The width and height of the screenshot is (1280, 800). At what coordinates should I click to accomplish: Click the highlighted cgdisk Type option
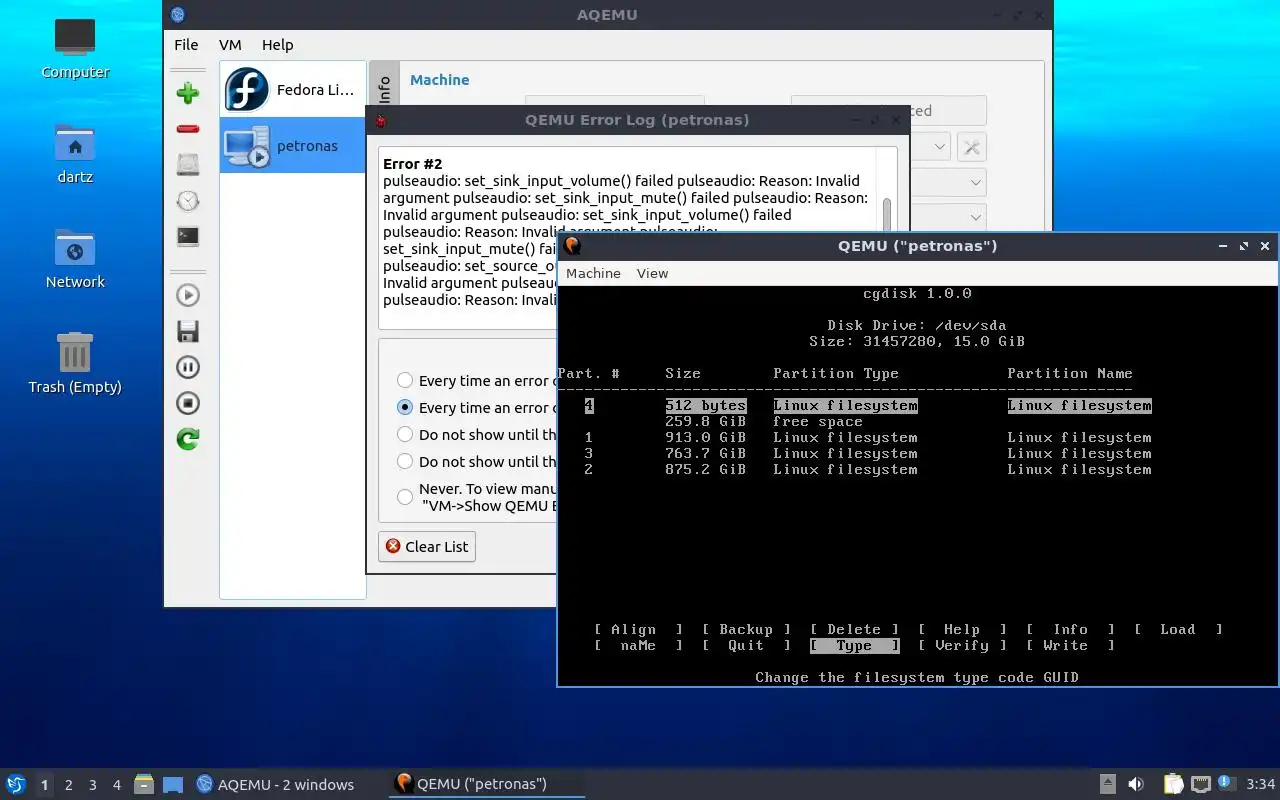coord(854,645)
